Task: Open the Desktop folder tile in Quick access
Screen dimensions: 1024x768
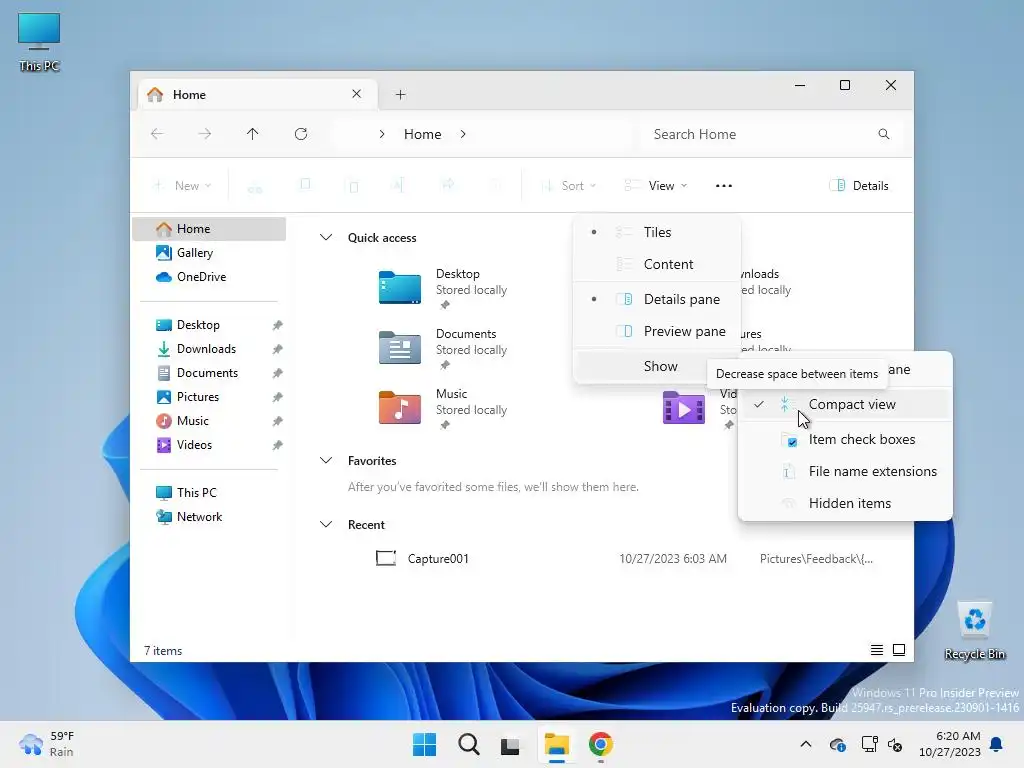Action: coord(444,288)
